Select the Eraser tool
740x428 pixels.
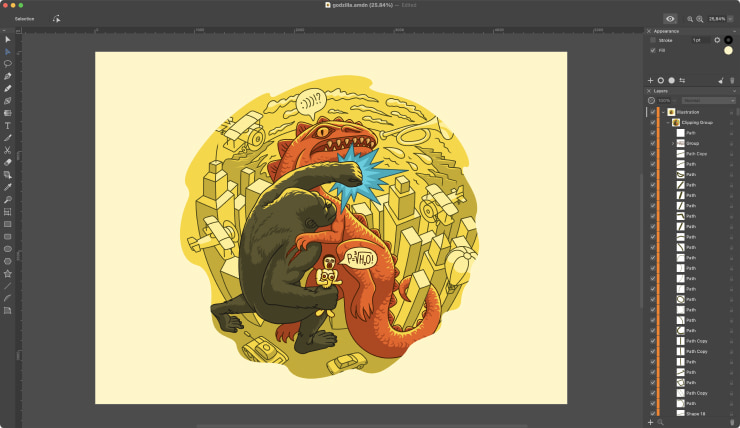tap(8, 162)
